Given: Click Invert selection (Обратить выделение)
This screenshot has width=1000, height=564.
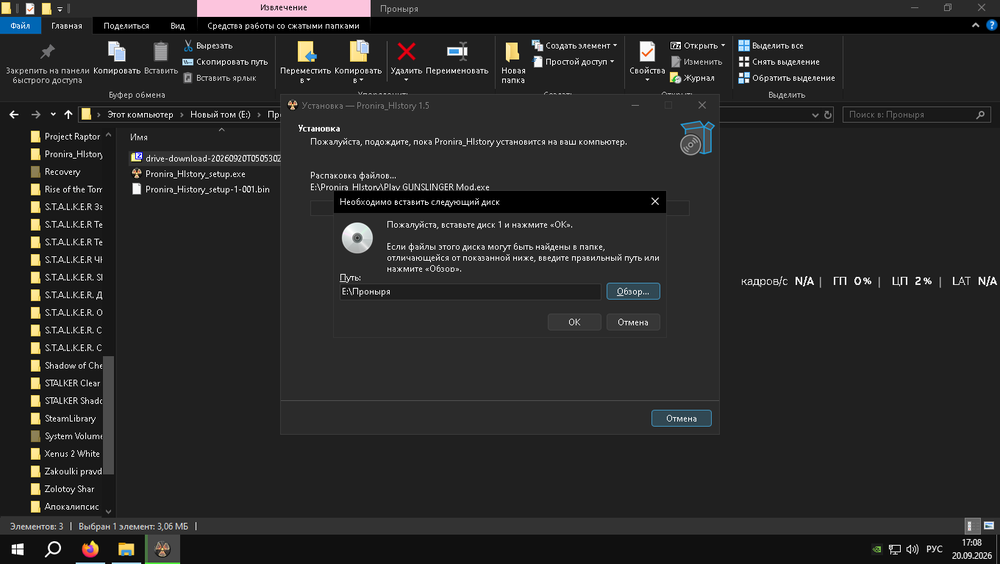Looking at the screenshot, I should (x=786, y=78).
